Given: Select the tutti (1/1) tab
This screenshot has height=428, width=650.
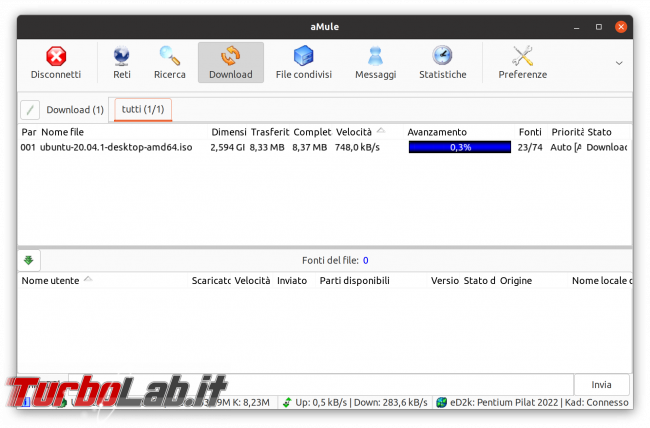Looking at the screenshot, I should coord(143,109).
